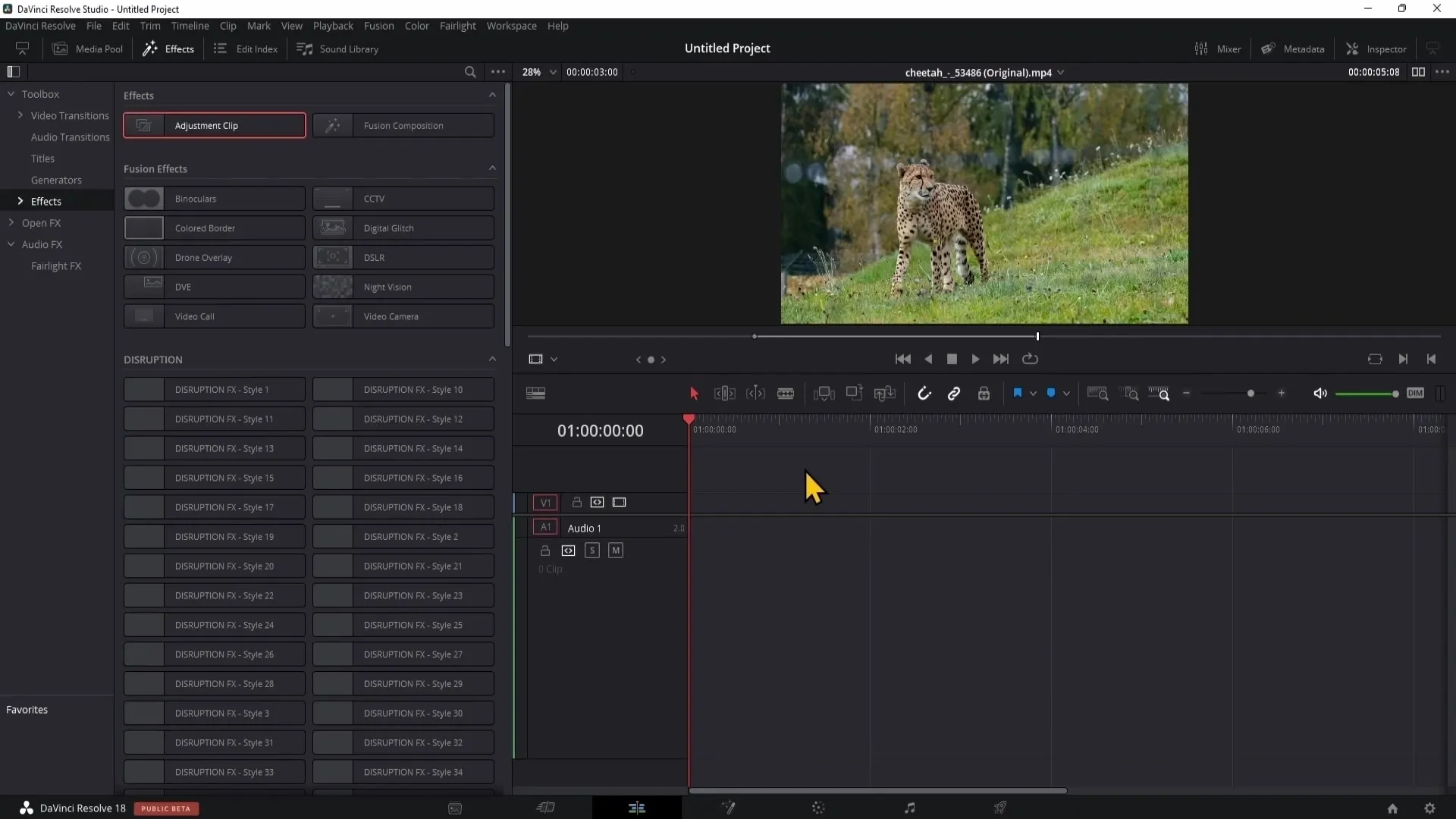Collapse the Audio FX category
Screen dimensions: 1456x819
11,244
